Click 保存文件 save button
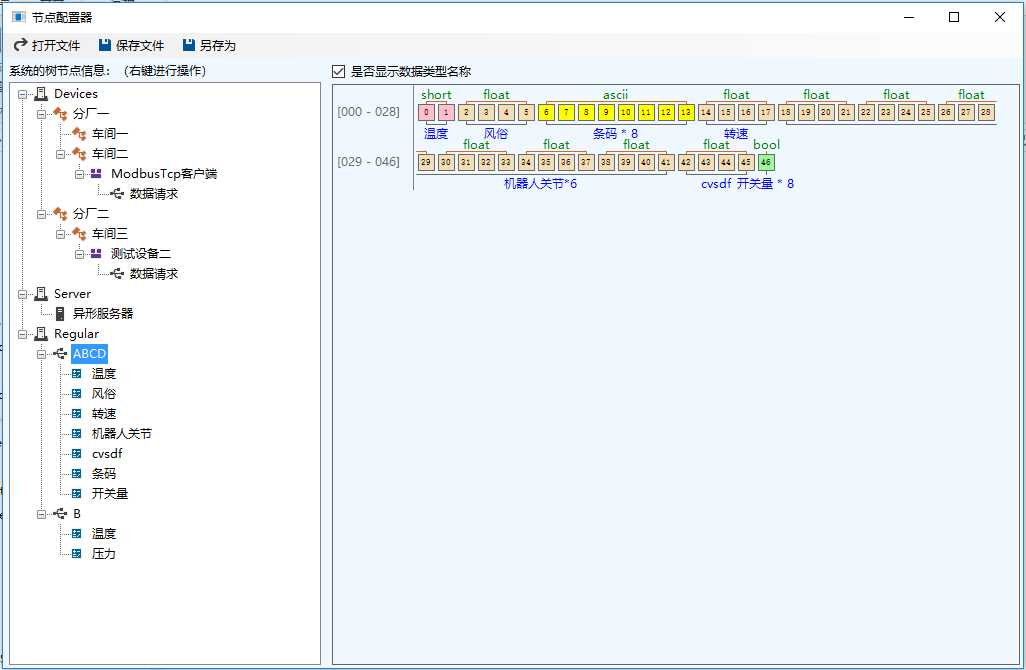The height and width of the screenshot is (670, 1026). click(x=131, y=45)
